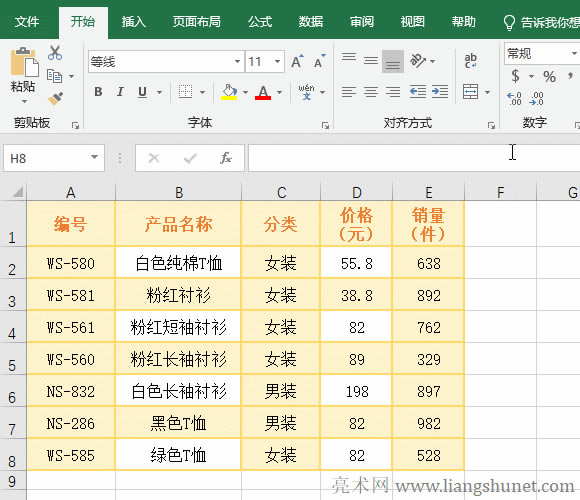This screenshot has width=580, height=500.
Task: Switch to 公式 tab
Action: [260, 22]
